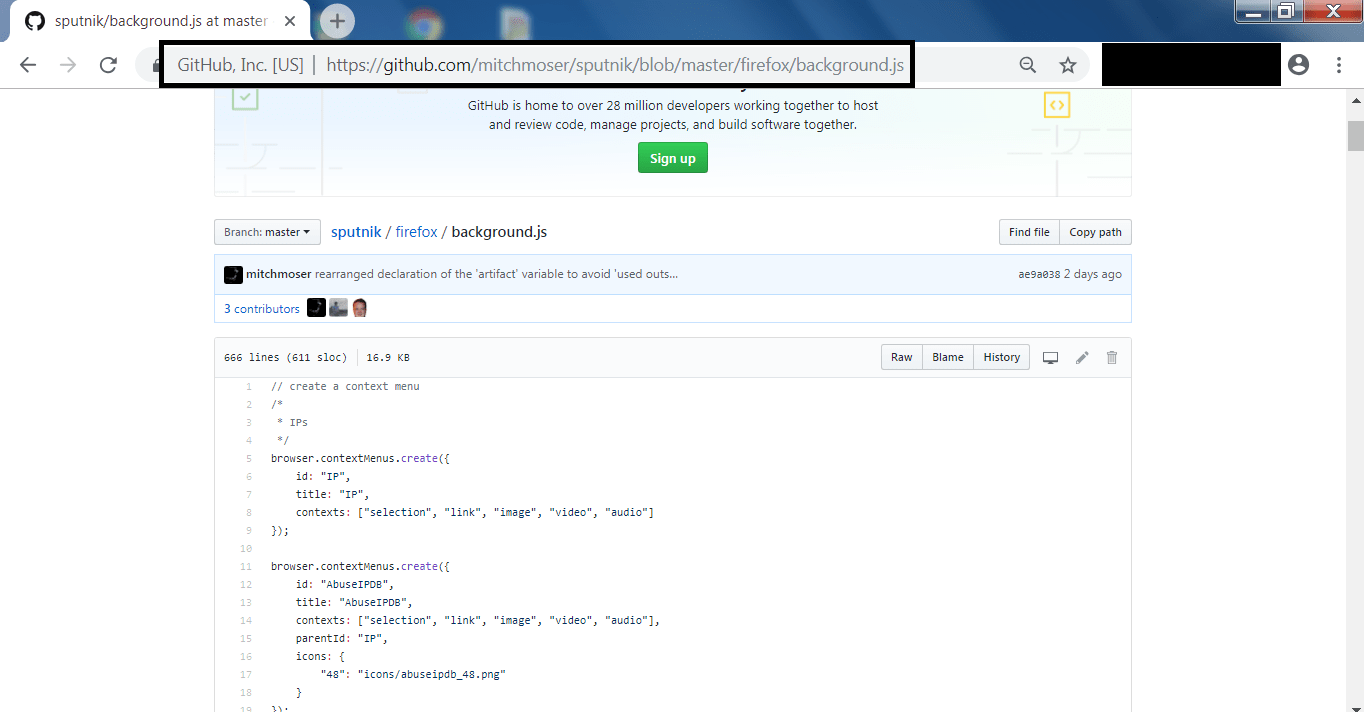This screenshot has width=1364, height=712.
Task: Open the browser profile account icon
Action: tap(1298, 63)
